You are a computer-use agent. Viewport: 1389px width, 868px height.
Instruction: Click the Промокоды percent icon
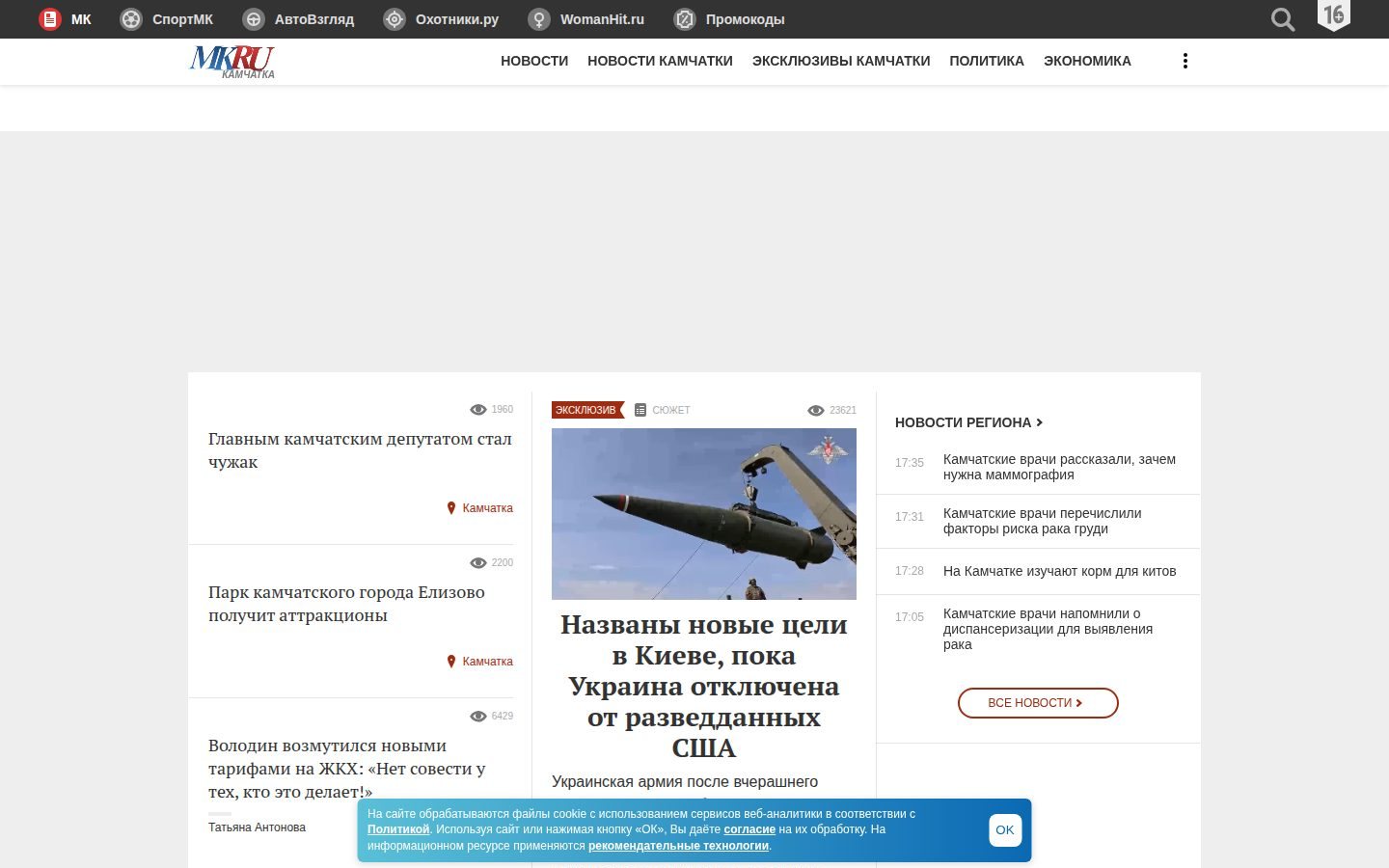685,19
